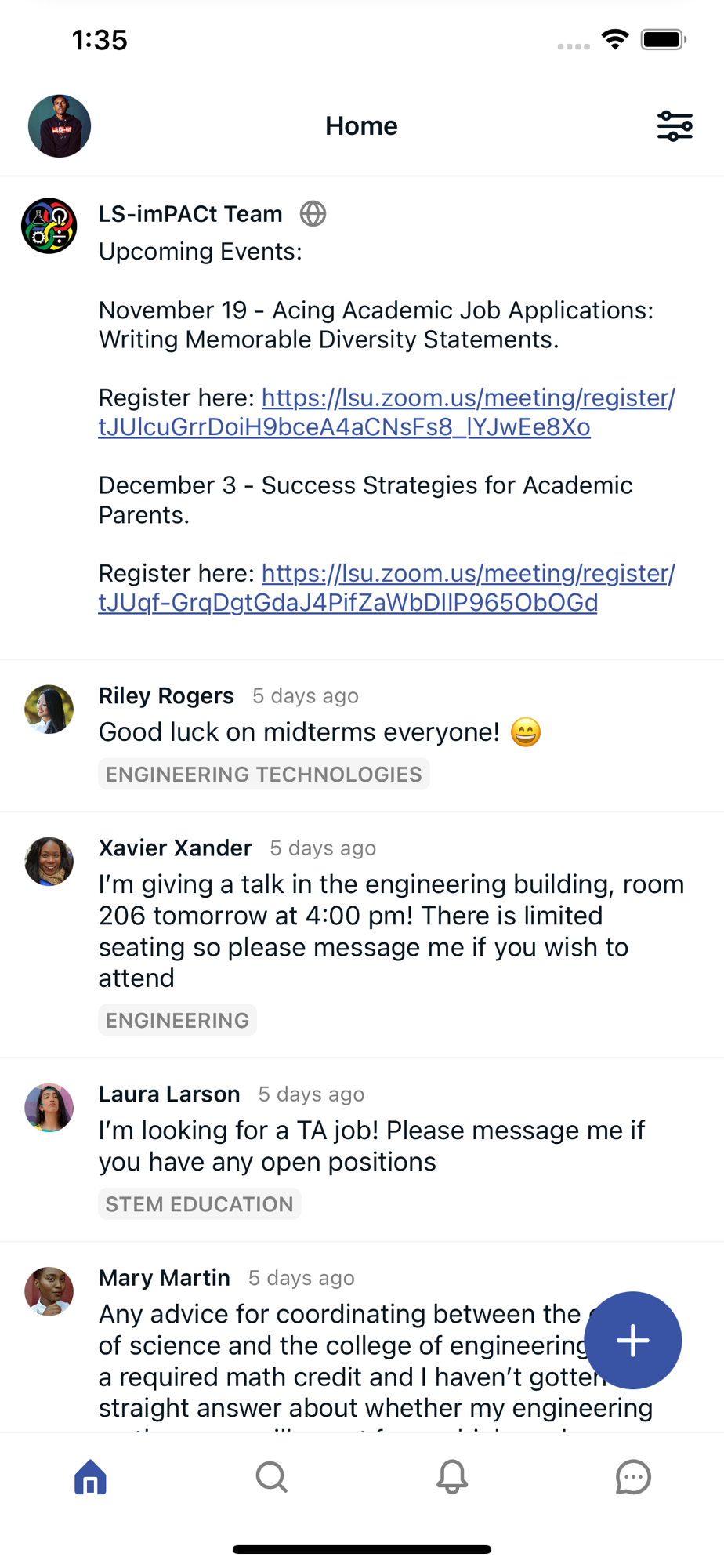Open the feed filter settings icon
Image resolution: width=724 pixels, height=1568 pixels.
674,126
